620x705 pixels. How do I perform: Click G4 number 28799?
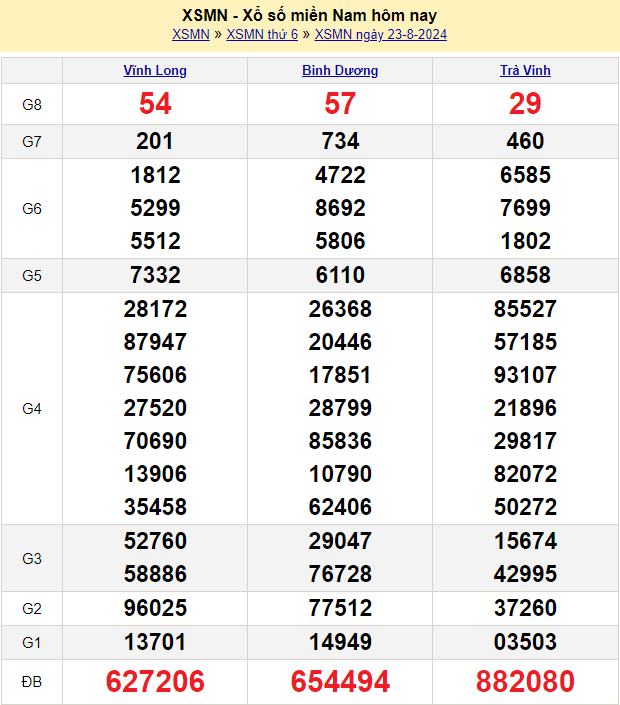tap(340, 408)
